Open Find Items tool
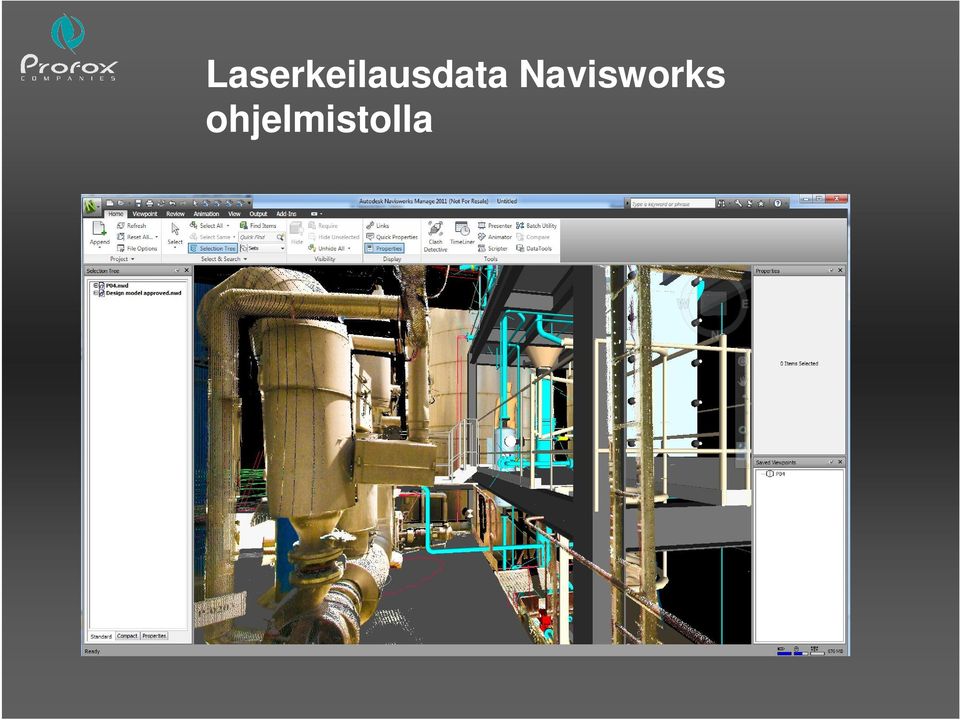 coord(258,226)
